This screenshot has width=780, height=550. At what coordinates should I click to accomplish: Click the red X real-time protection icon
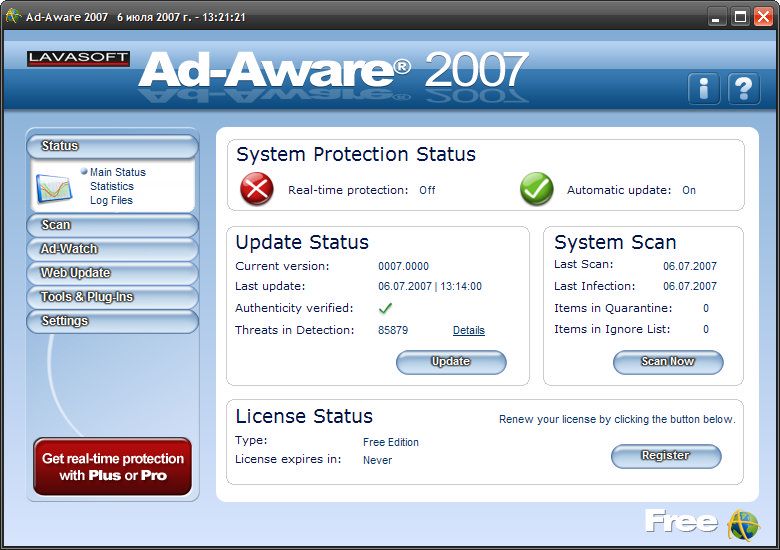coord(257,189)
